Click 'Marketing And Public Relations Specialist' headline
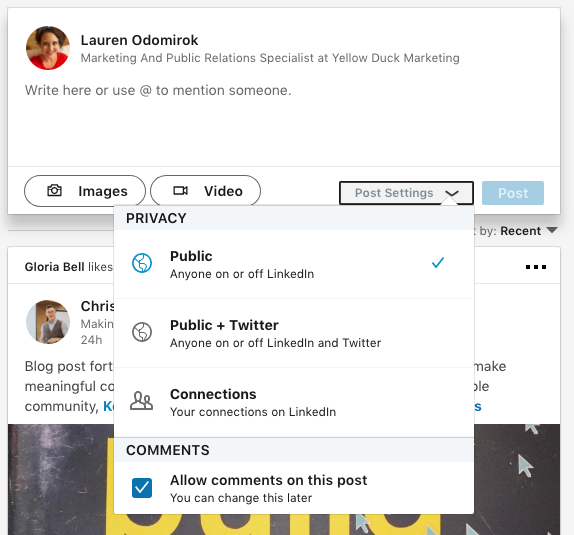This screenshot has height=535, width=574. tap(270, 58)
